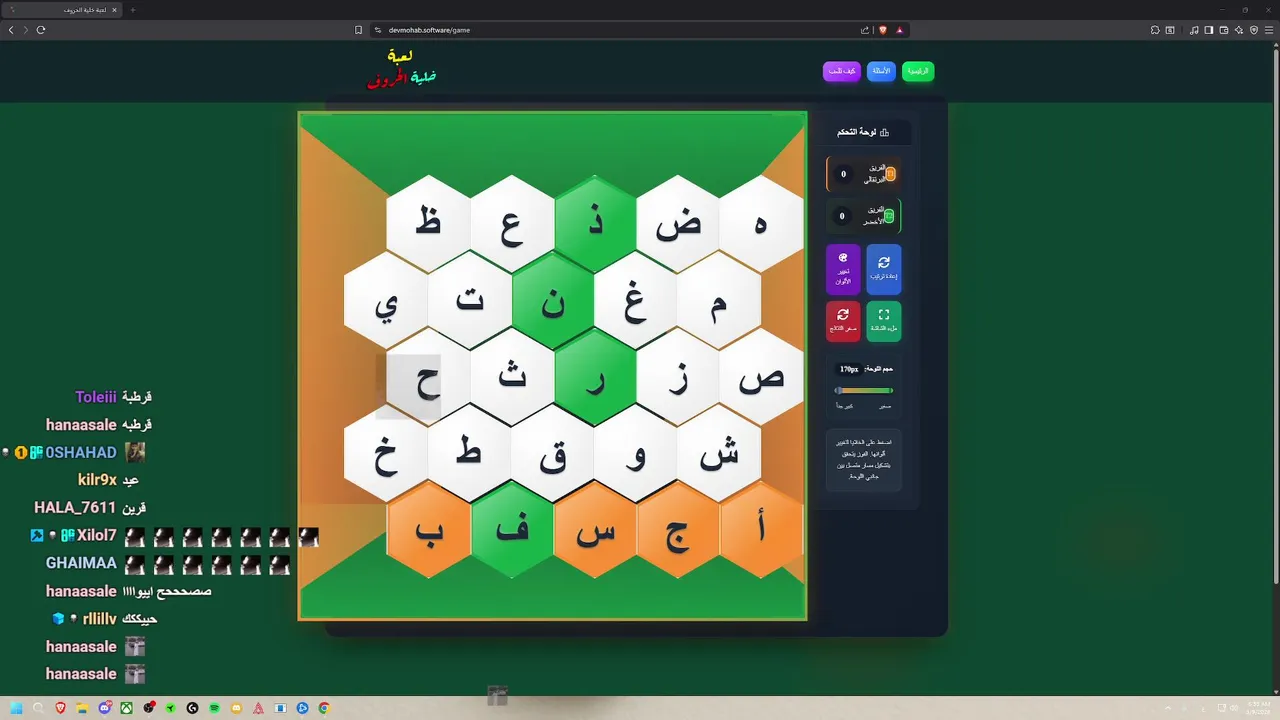This screenshot has width=1280, height=720.
Task: Click the ث hexagon cell
Action: (512, 378)
